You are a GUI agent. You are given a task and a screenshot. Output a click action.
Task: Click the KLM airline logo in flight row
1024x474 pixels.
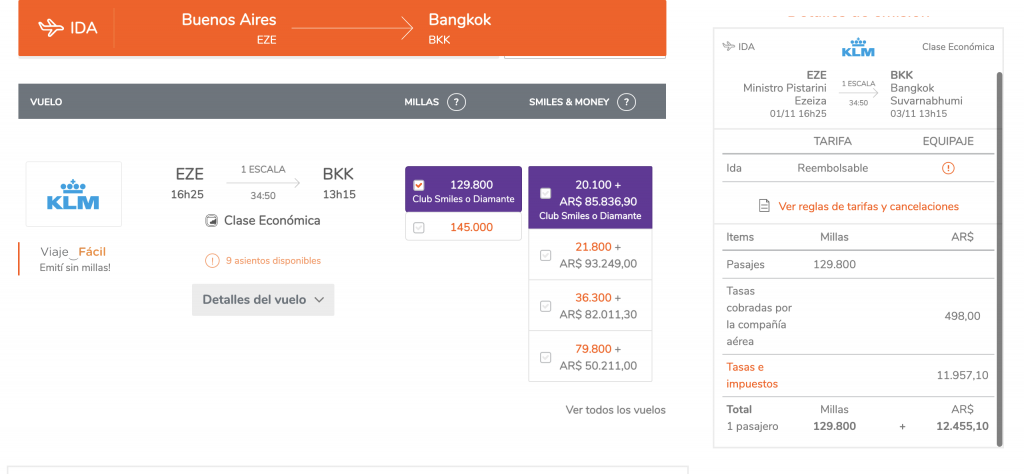pyautogui.click(x=73, y=194)
